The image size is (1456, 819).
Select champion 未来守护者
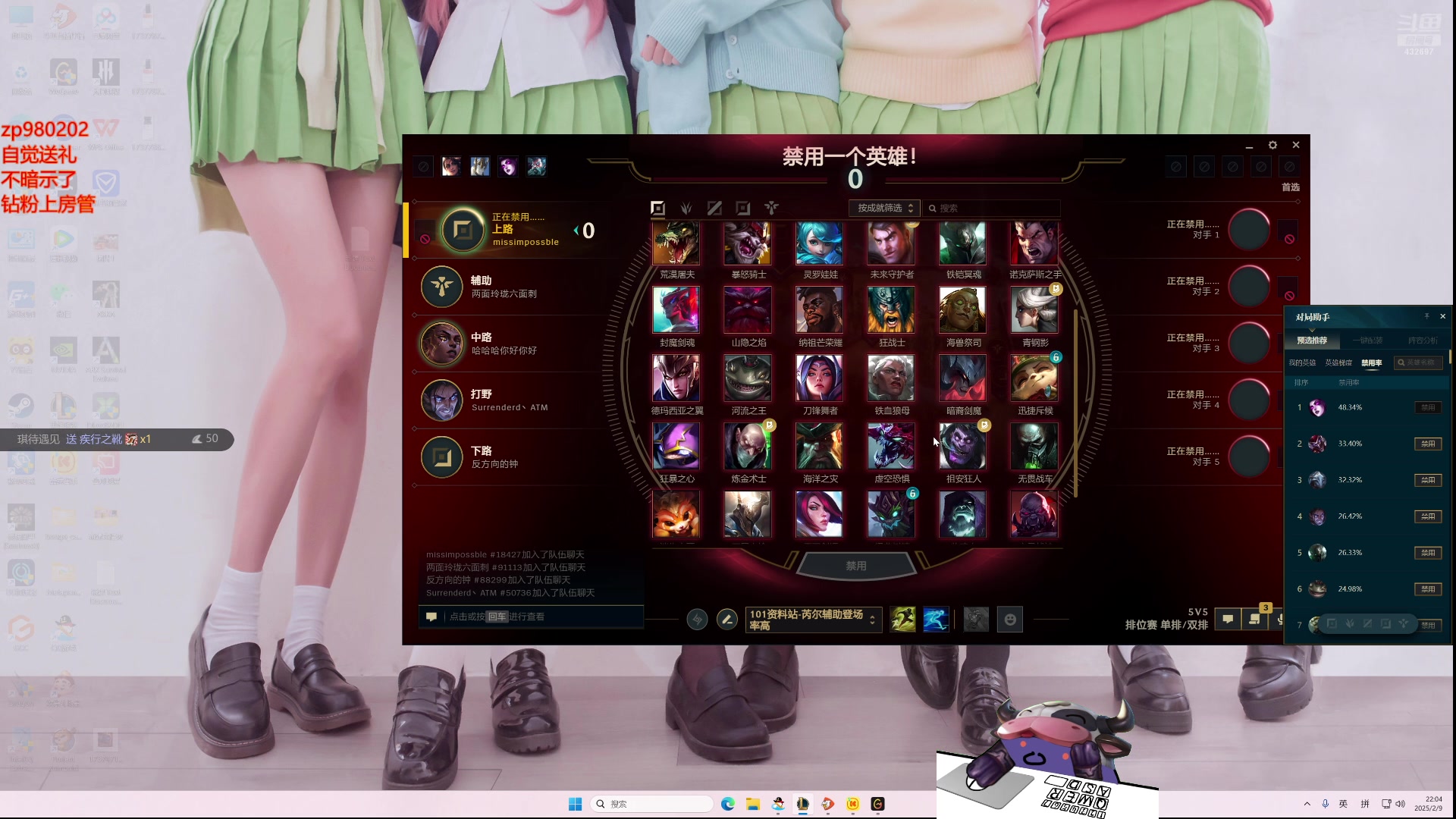coord(891,243)
